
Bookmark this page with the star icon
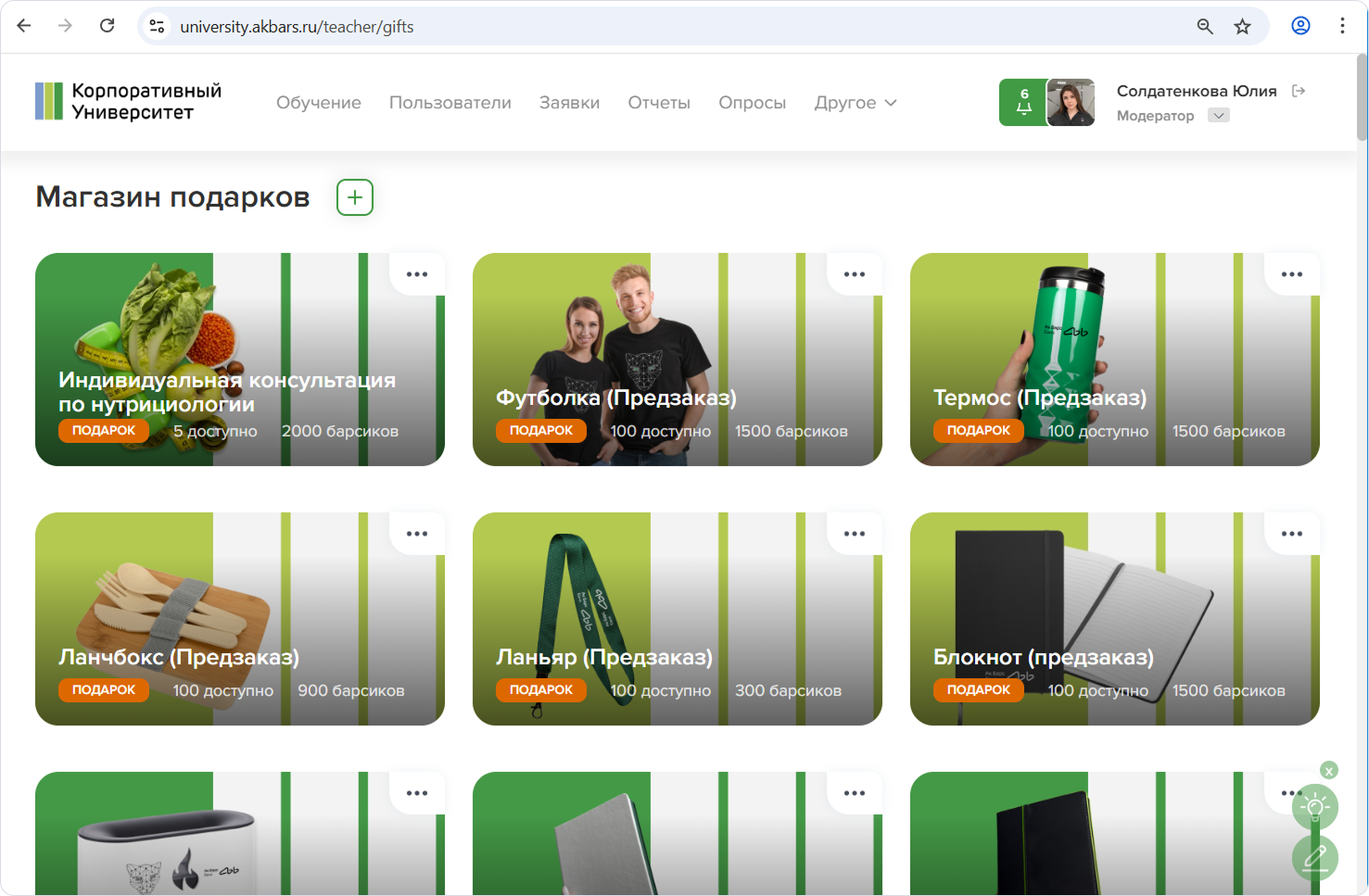pos(1242,27)
